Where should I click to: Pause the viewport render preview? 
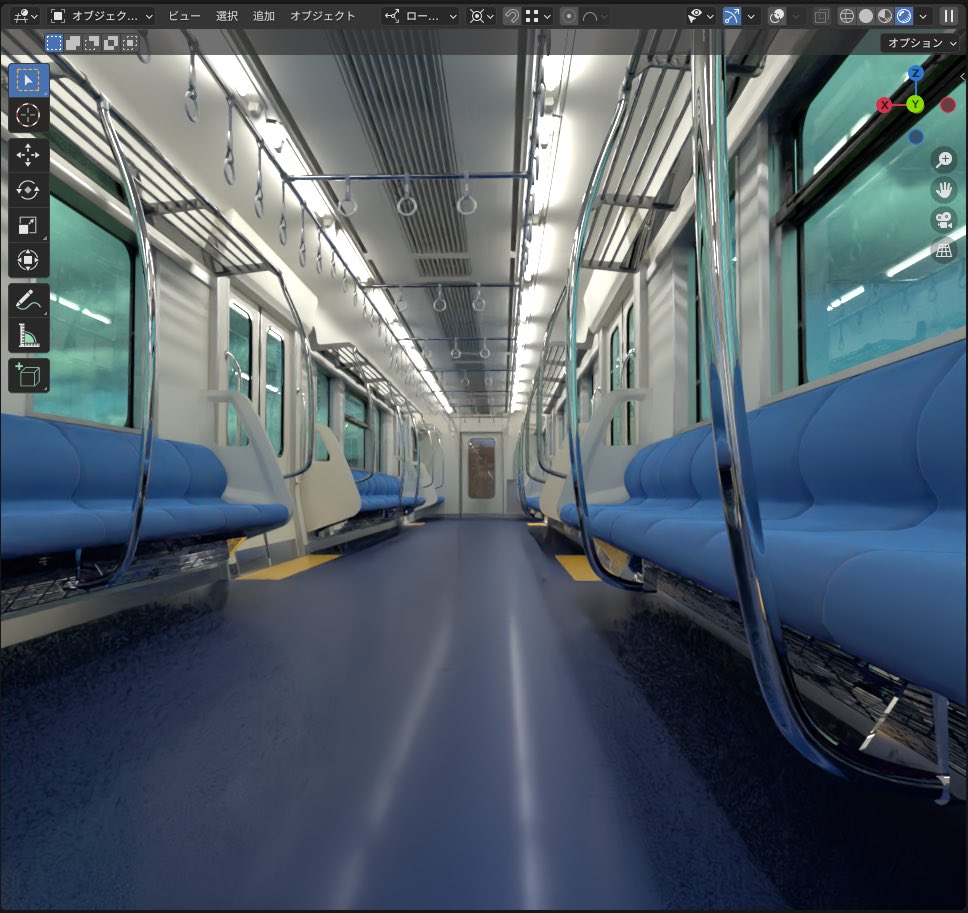point(948,16)
